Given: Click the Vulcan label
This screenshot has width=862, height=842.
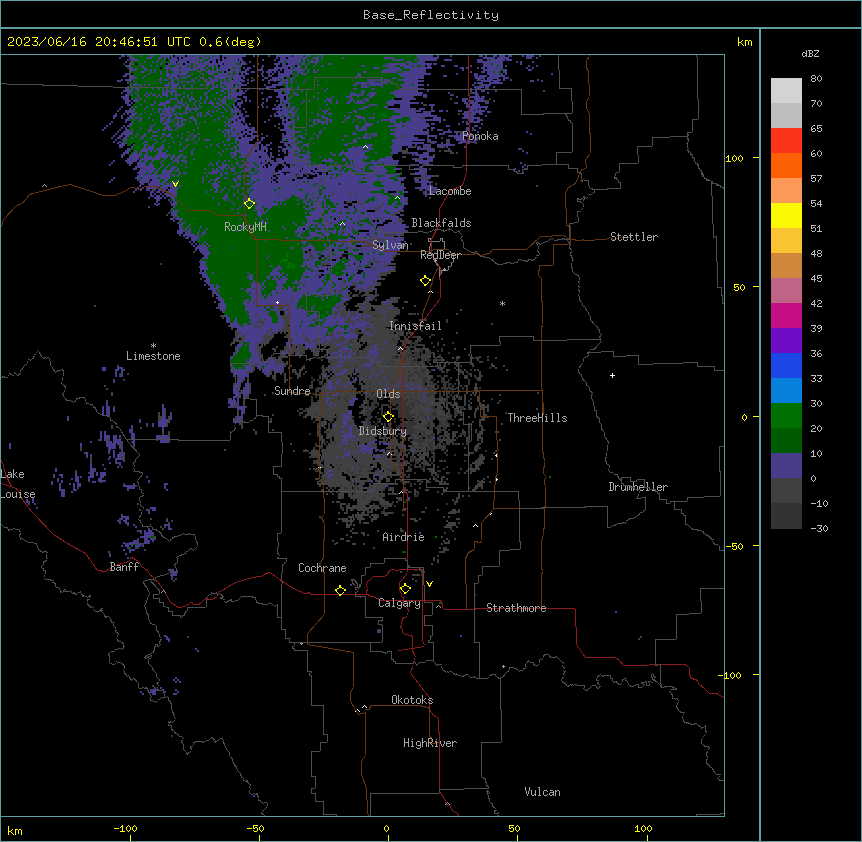Looking at the screenshot, I should point(542,792).
